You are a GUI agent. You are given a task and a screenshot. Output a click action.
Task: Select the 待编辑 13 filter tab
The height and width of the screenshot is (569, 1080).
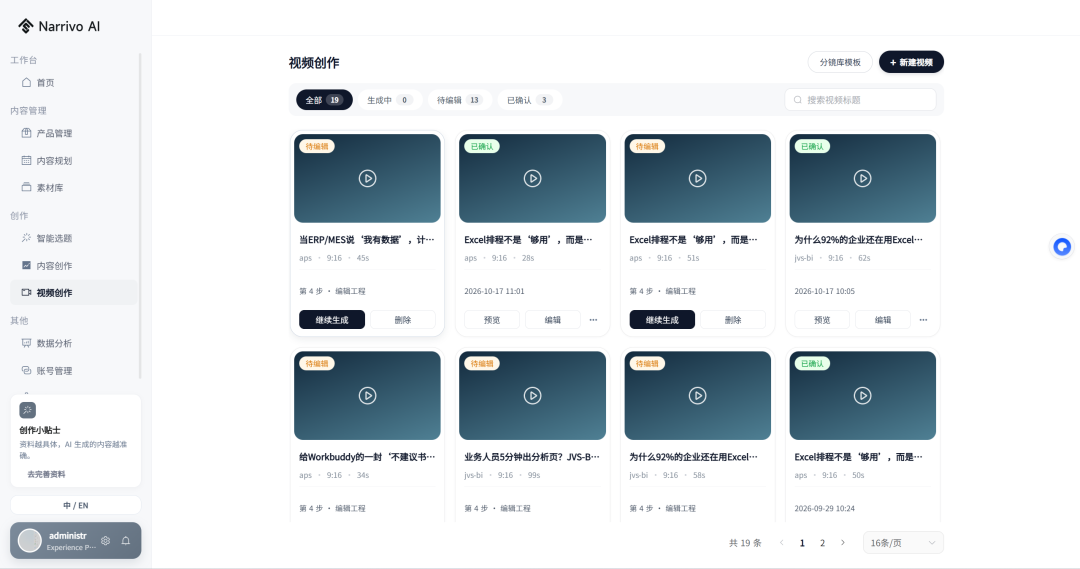pos(459,100)
